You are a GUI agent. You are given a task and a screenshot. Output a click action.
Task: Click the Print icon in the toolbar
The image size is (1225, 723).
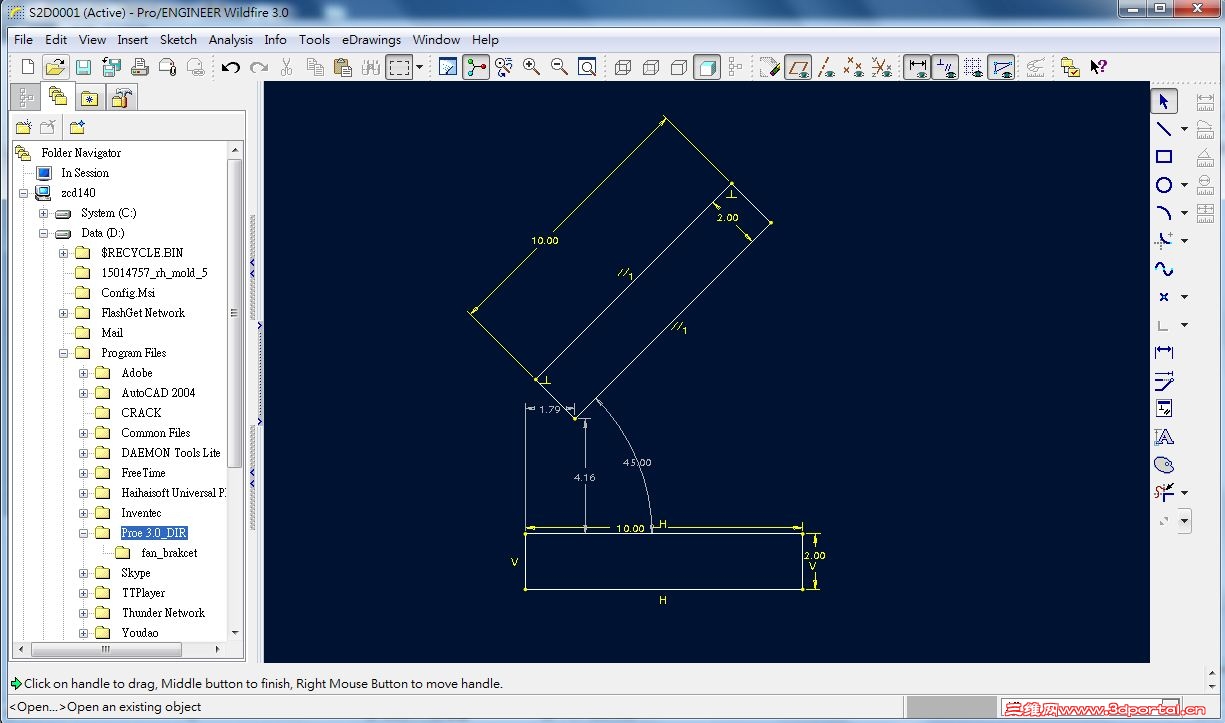tap(140, 67)
